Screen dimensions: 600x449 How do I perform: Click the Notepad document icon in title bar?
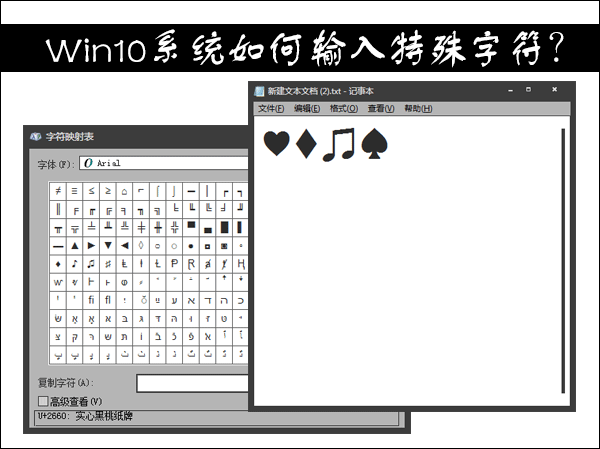[x=259, y=91]
